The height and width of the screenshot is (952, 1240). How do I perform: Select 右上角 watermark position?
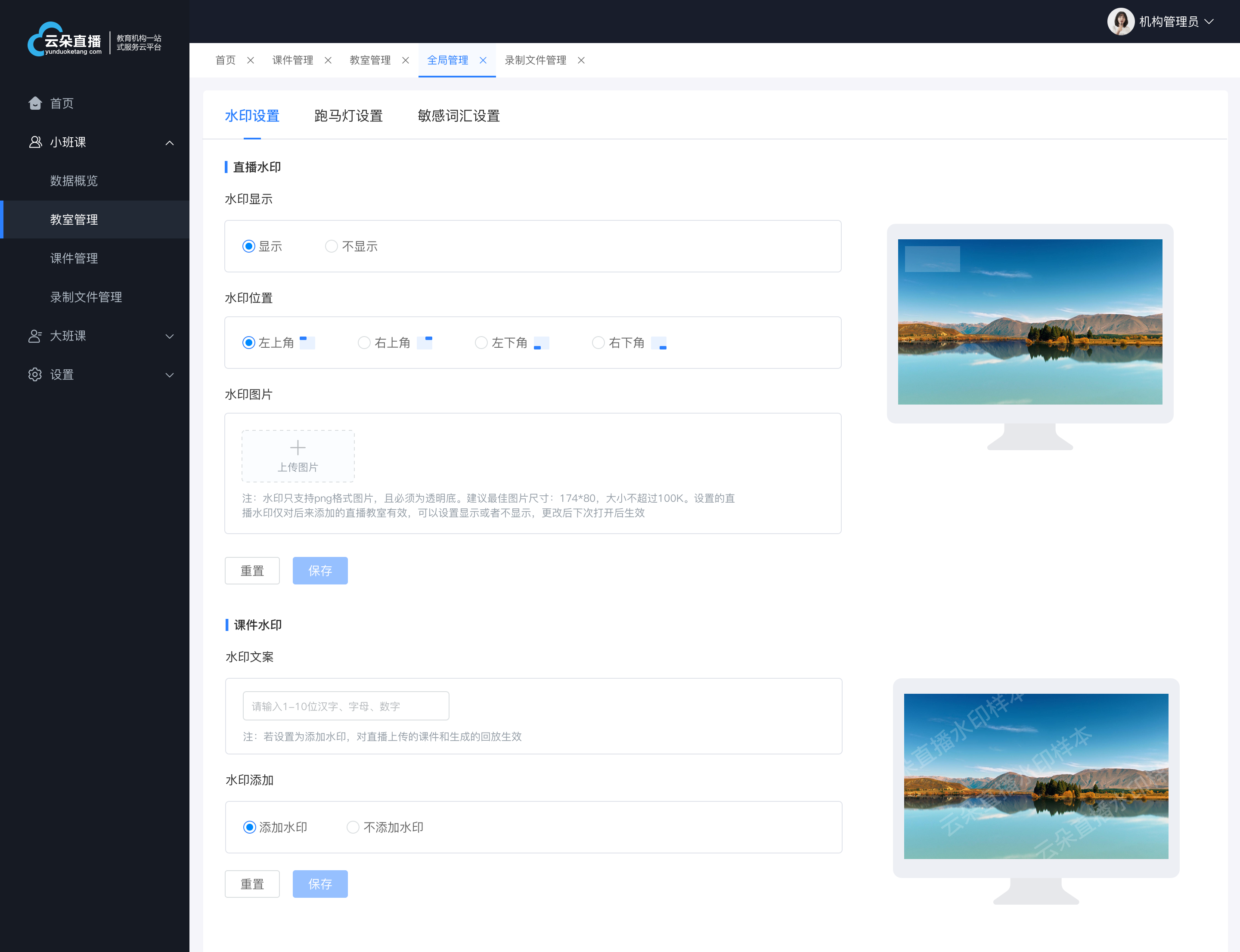click(x=363, y=343)
